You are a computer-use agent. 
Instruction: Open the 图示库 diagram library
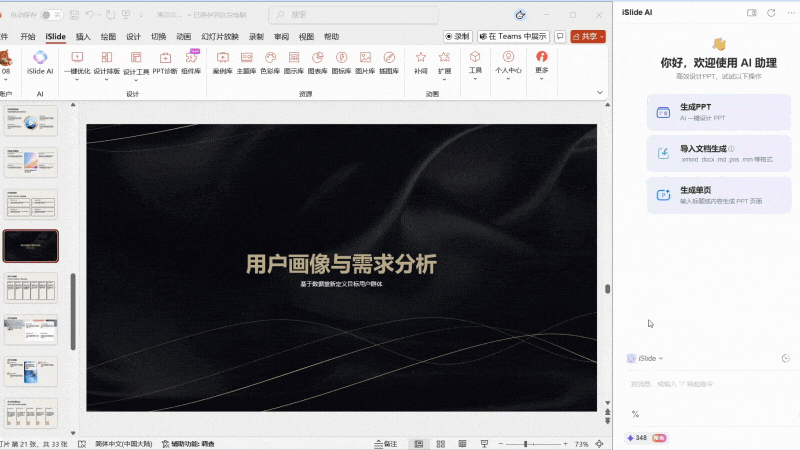tap(294, 62)
